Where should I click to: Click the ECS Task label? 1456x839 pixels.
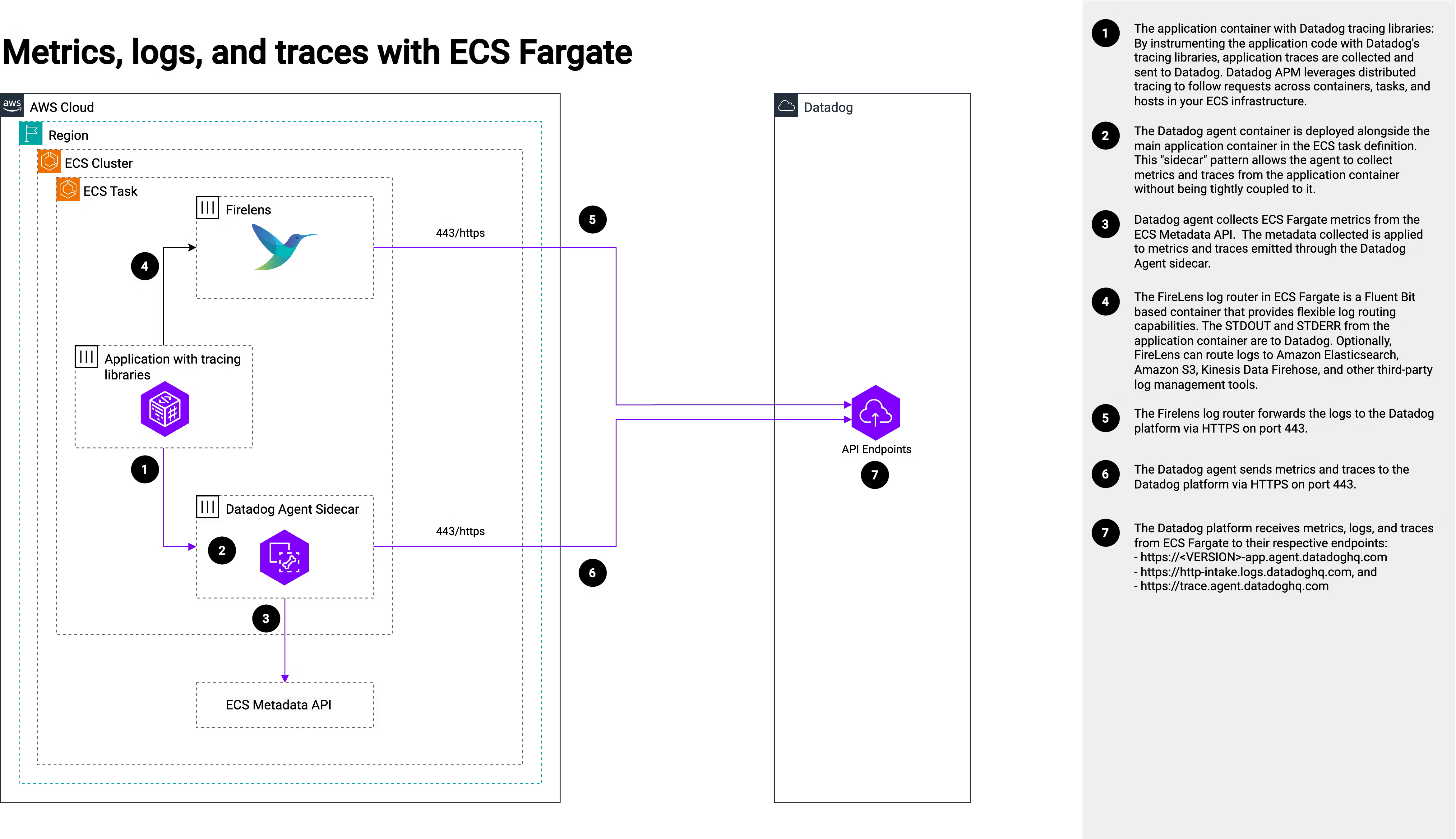click(110, 191)
